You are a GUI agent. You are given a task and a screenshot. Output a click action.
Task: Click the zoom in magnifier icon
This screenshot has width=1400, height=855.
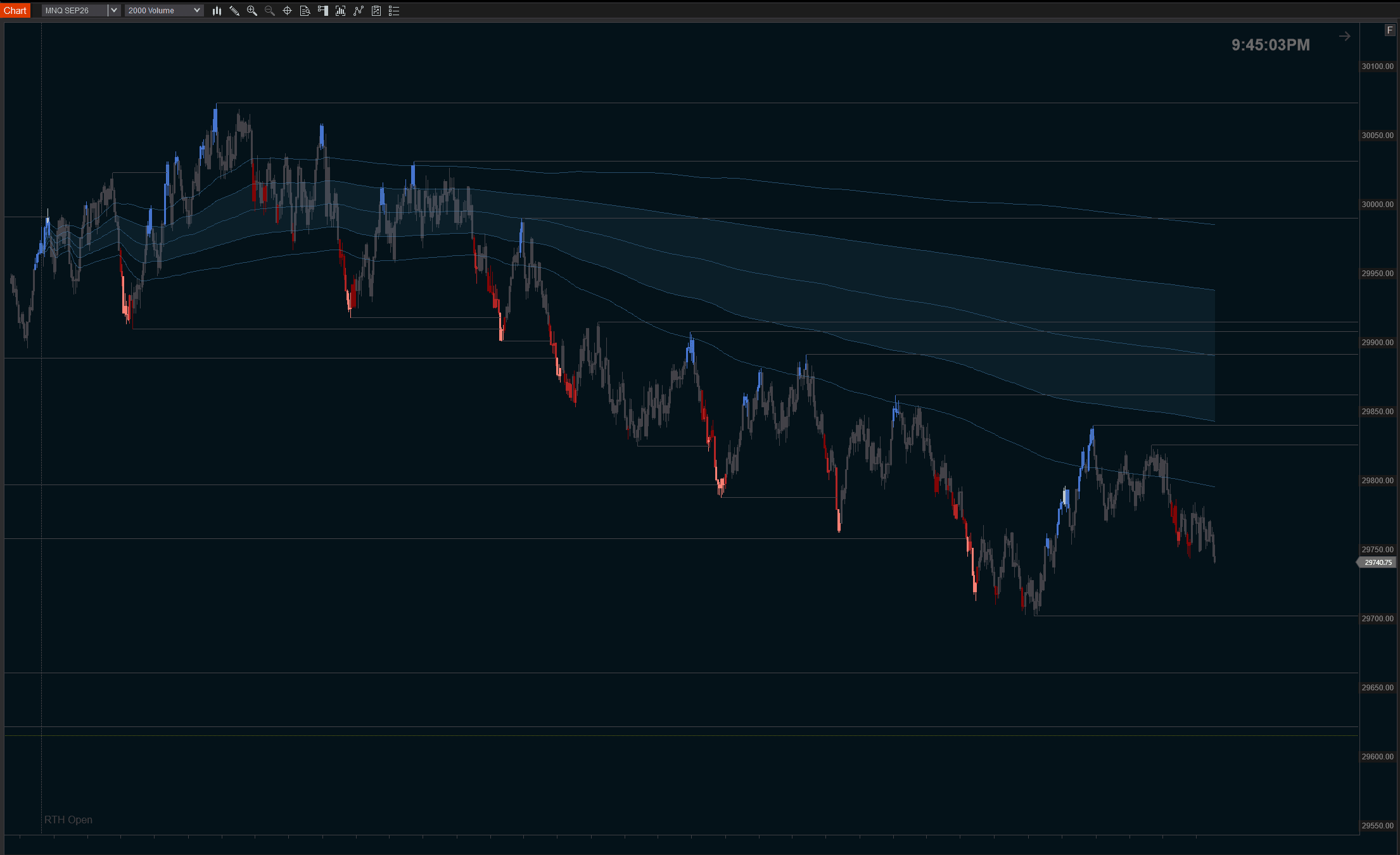click(252, 11)
